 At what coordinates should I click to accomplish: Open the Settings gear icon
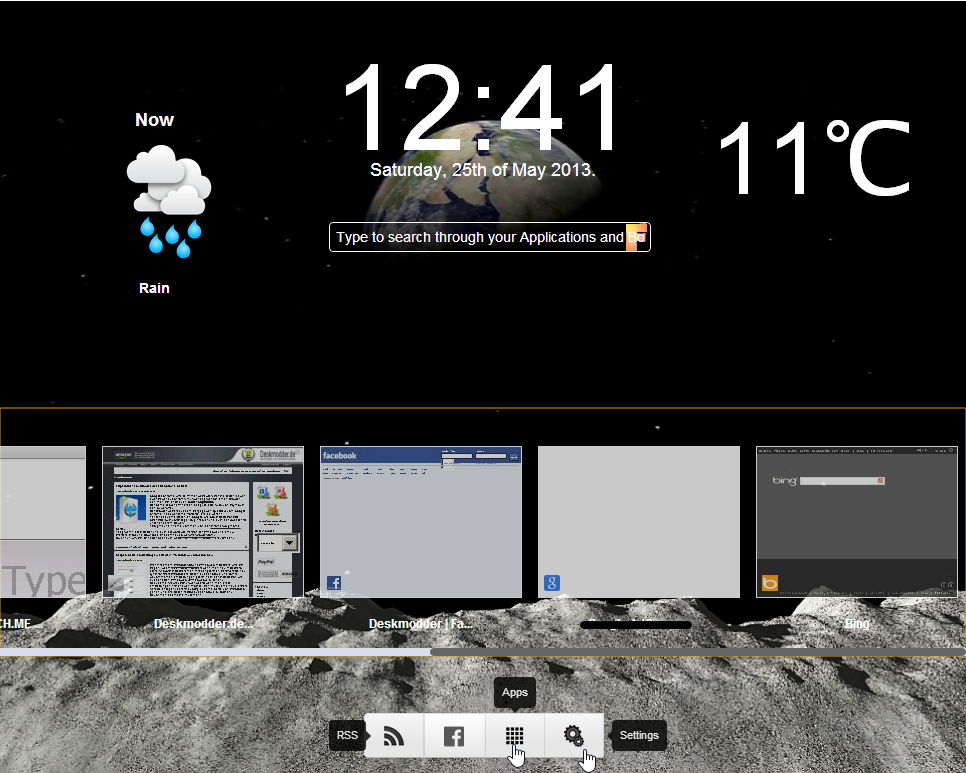(x=574, y=735)
